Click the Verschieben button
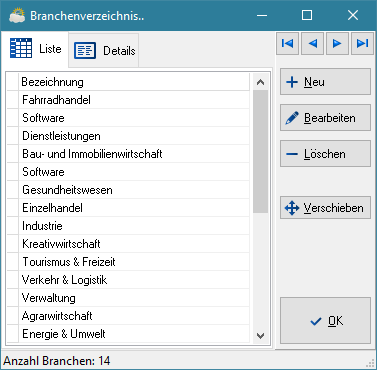 coord(325,208)
